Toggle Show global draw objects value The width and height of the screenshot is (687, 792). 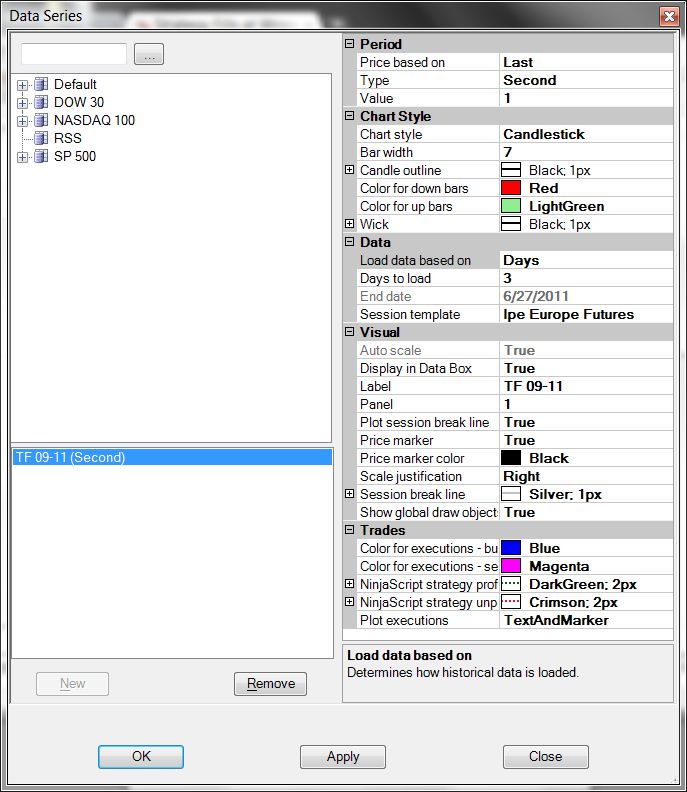[586, 512]
